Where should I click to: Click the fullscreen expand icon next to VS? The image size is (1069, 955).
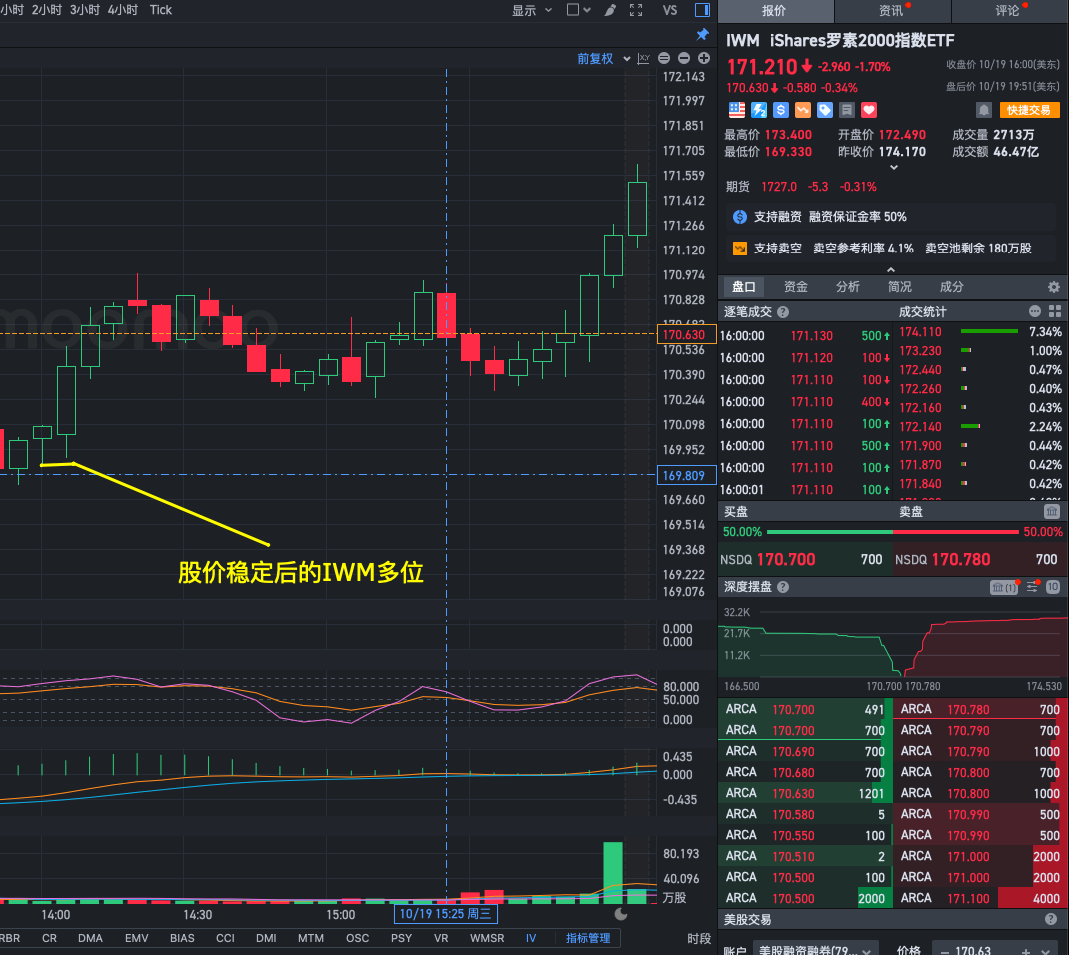point(635,10)
